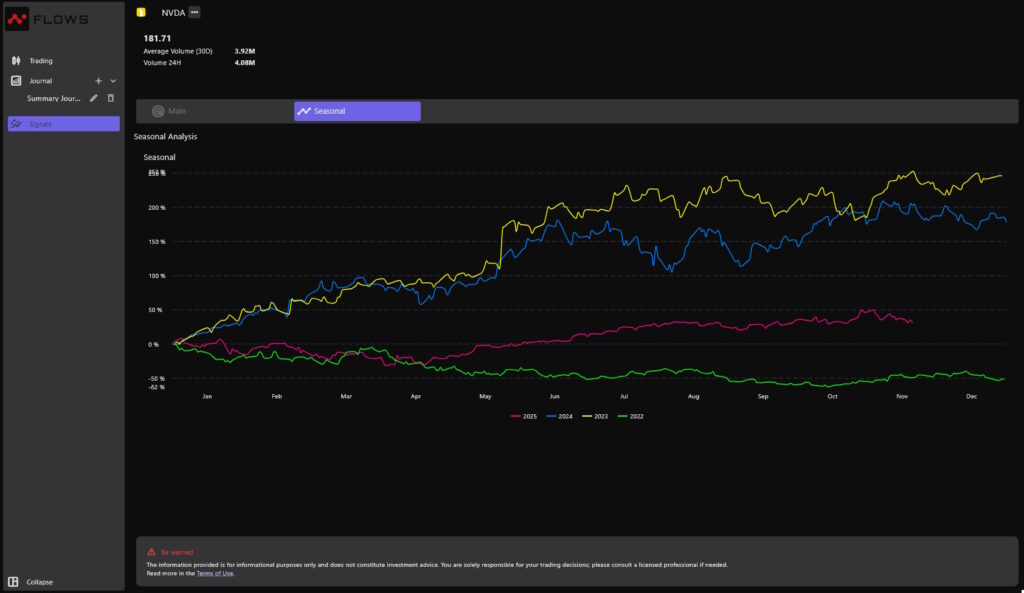Screen dimensions: 1024x593
Task: Select the Seasonal tab
Action: (x=357, y=111)
